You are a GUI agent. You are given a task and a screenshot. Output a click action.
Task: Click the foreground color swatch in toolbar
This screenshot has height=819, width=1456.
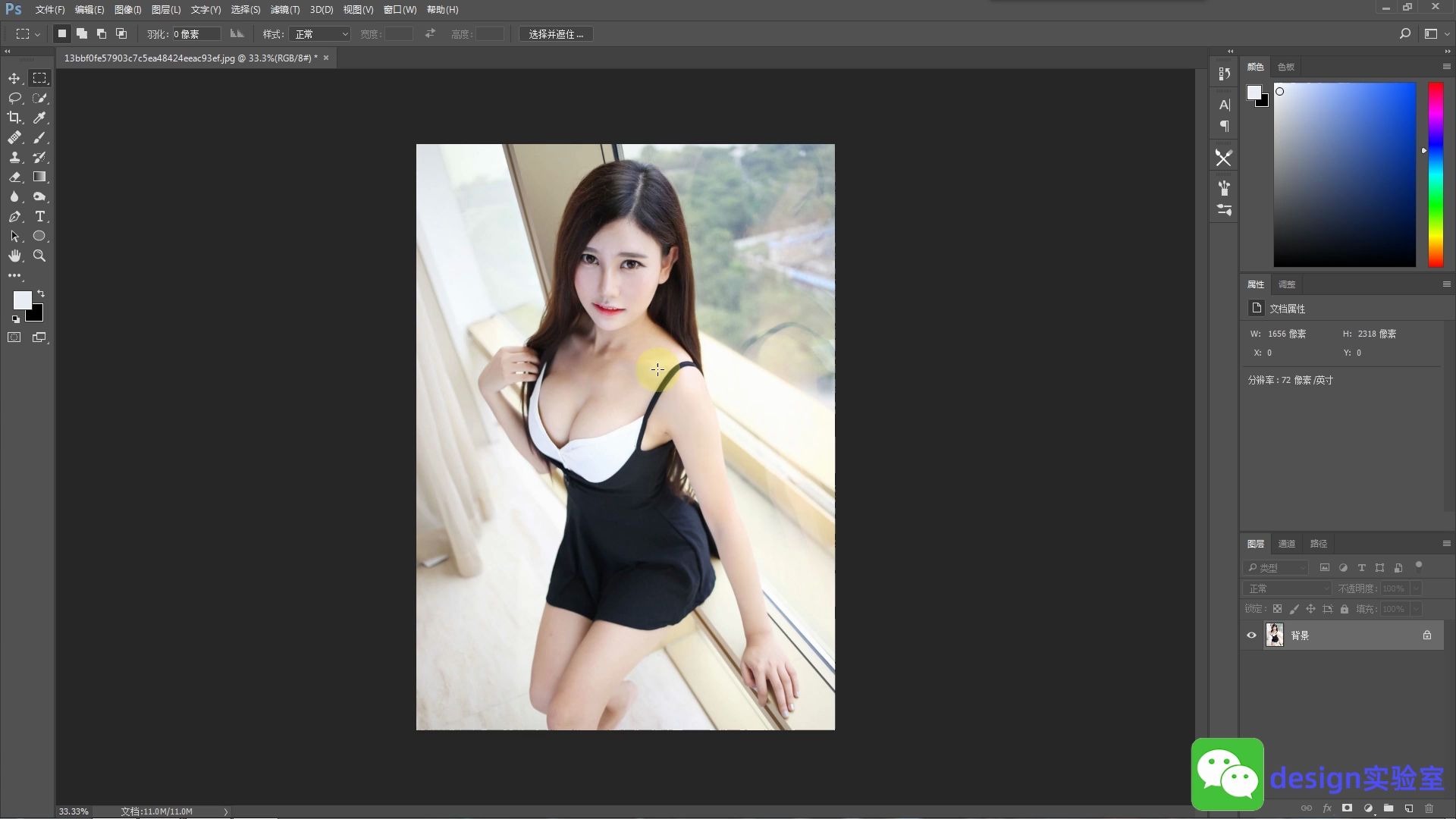pos(21,300)
